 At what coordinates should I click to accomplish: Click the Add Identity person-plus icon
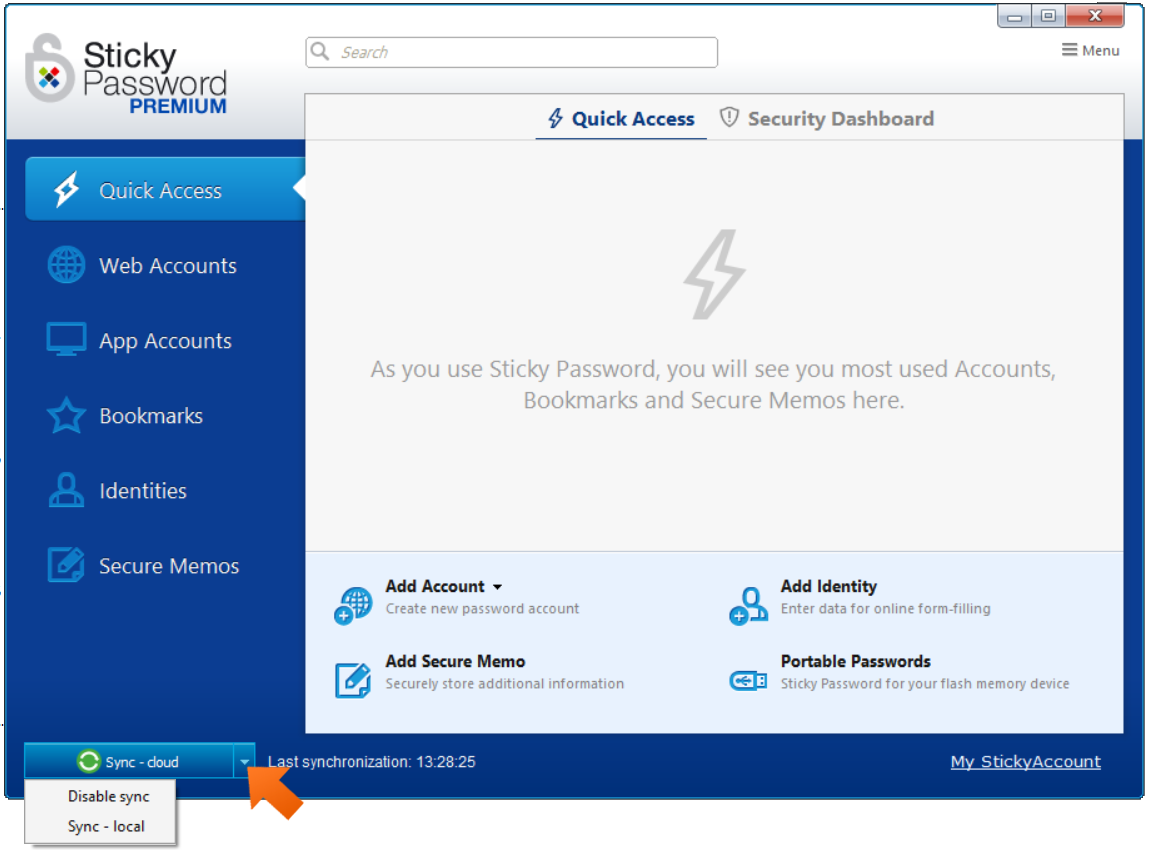748,605
